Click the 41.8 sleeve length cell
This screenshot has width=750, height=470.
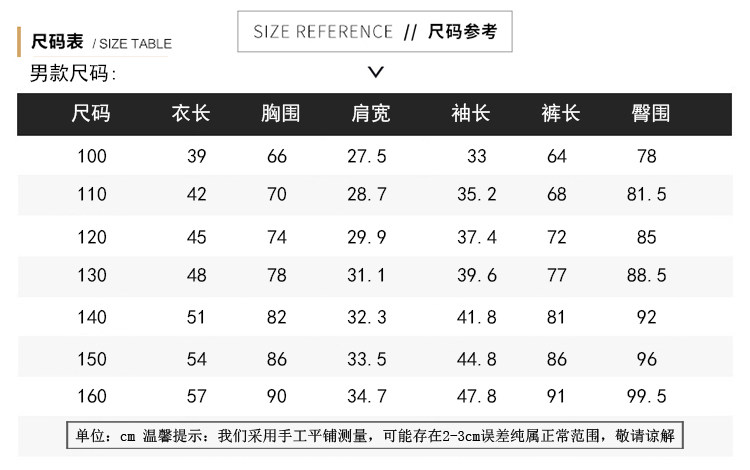coord(477,317)
